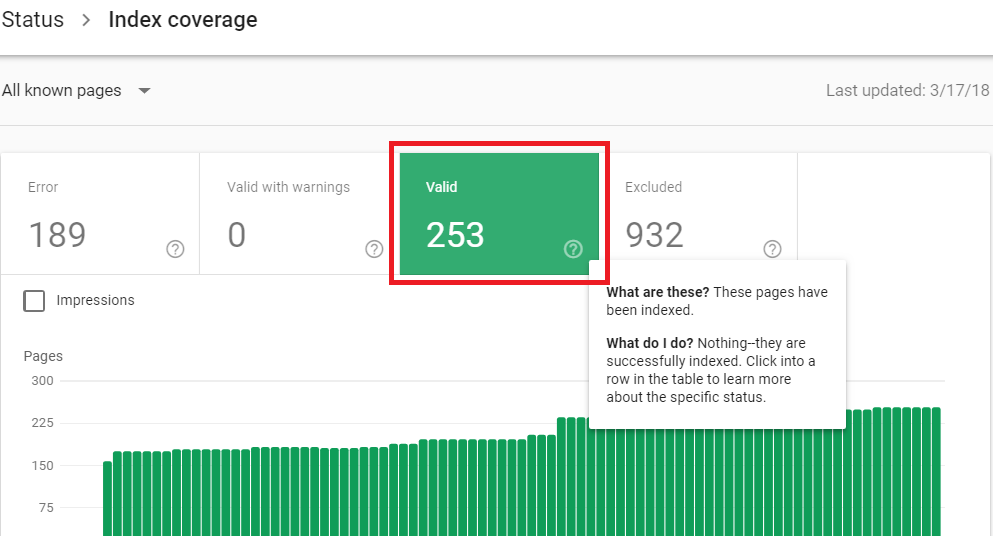Viewport: 993px width, 536px height.
Task: Select the Error status card
Action: tap(100, 214)
